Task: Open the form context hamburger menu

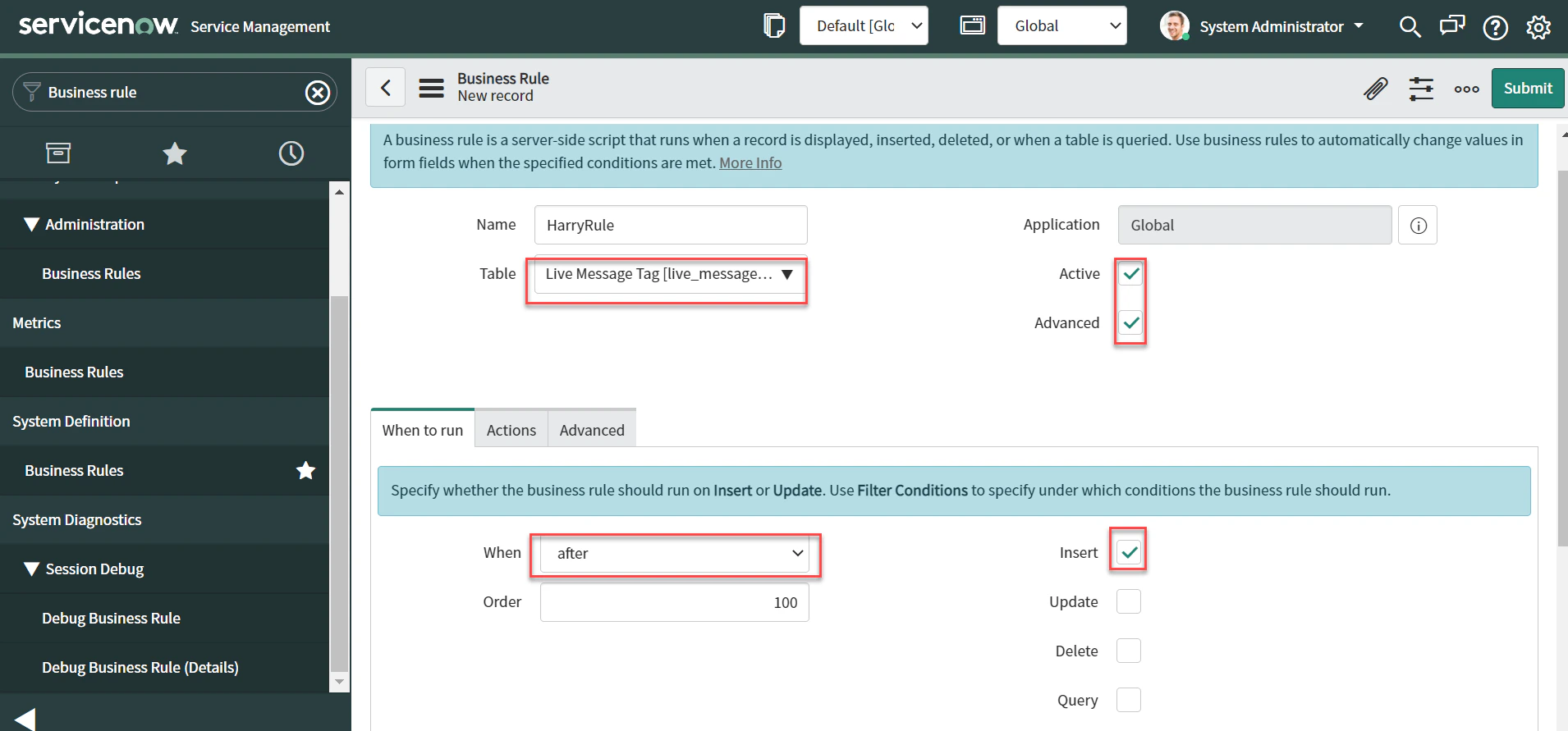Action: pos(431,88)
